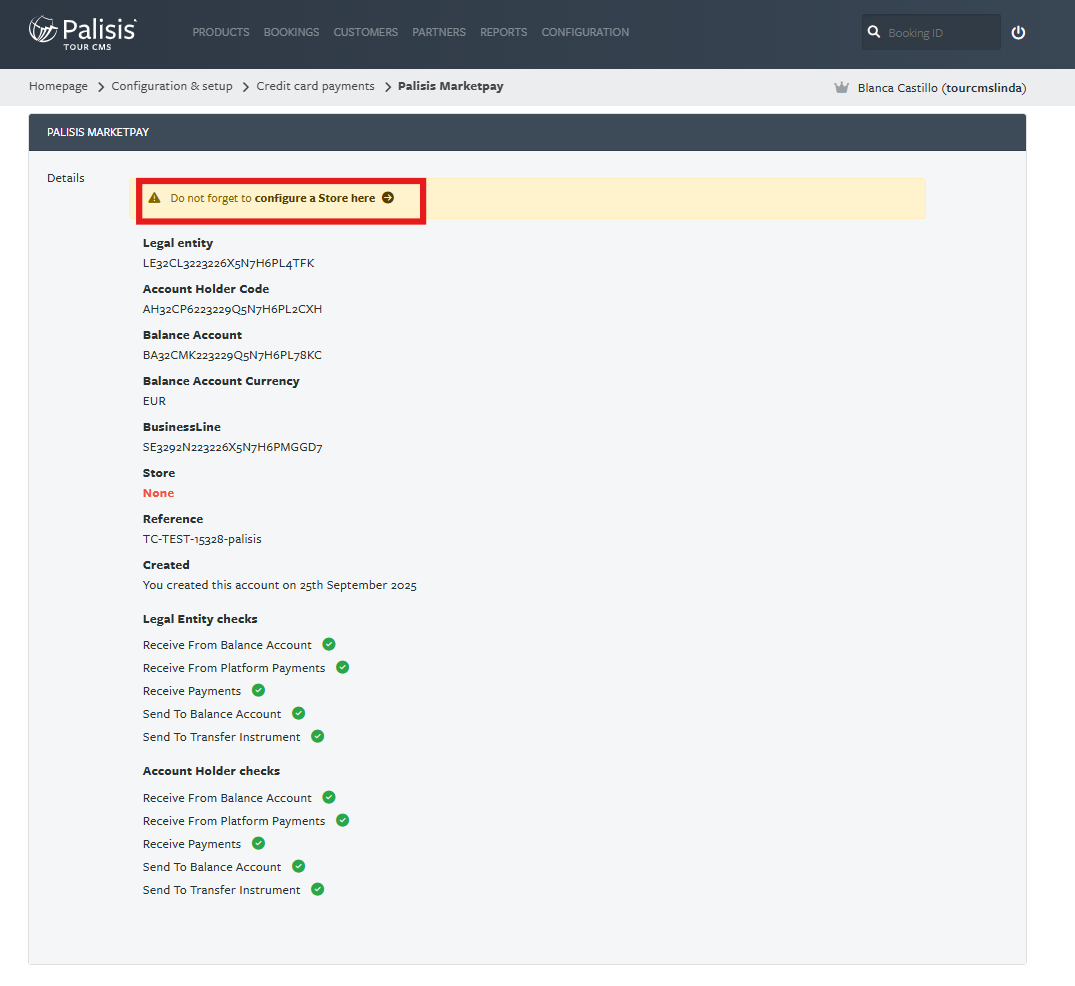Click the 'BusinessLine' label
Image resolution: width=1075 pixels, height=986 pixels.
182,427
